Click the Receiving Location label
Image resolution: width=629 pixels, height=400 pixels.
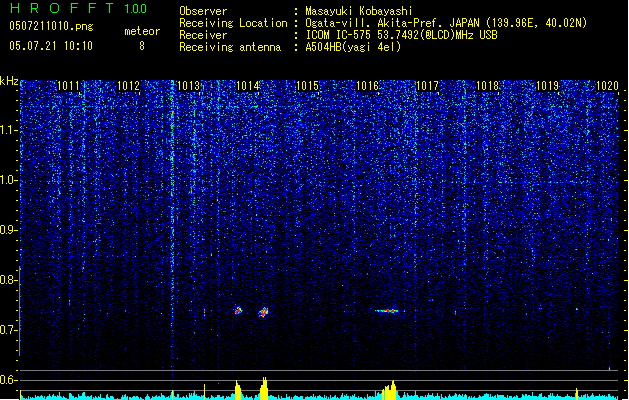[x=233, y=23]
